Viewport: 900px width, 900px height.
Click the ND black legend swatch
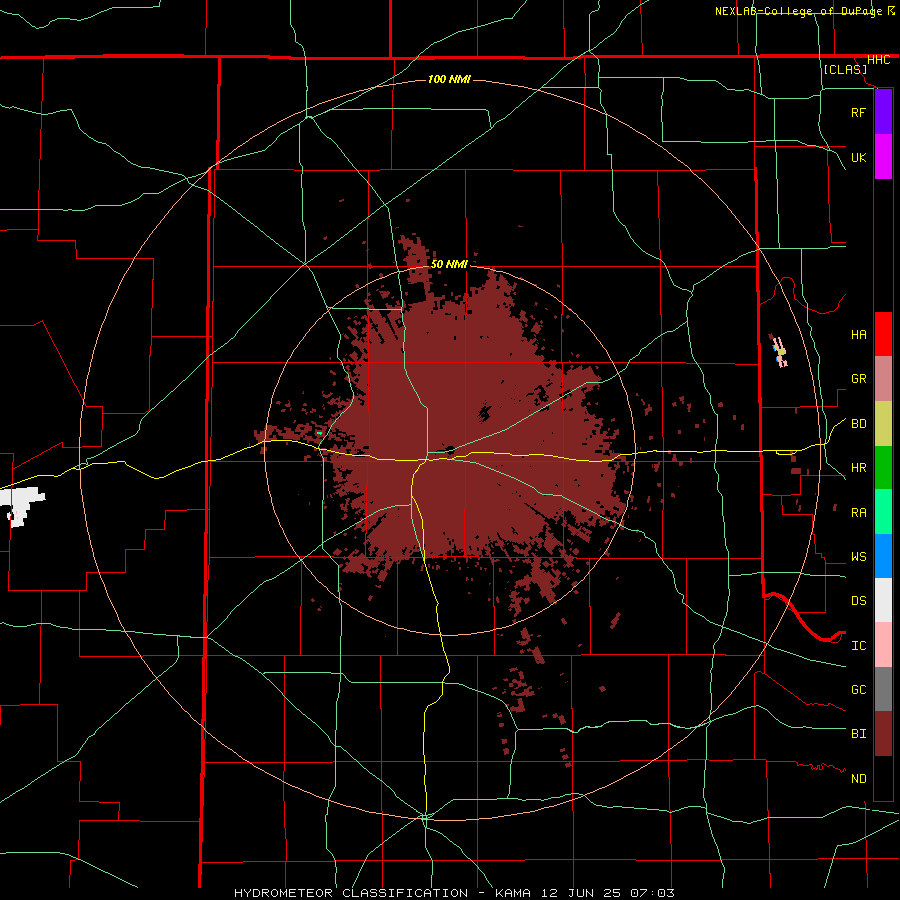pyautogui.click(x=883, y=778)
